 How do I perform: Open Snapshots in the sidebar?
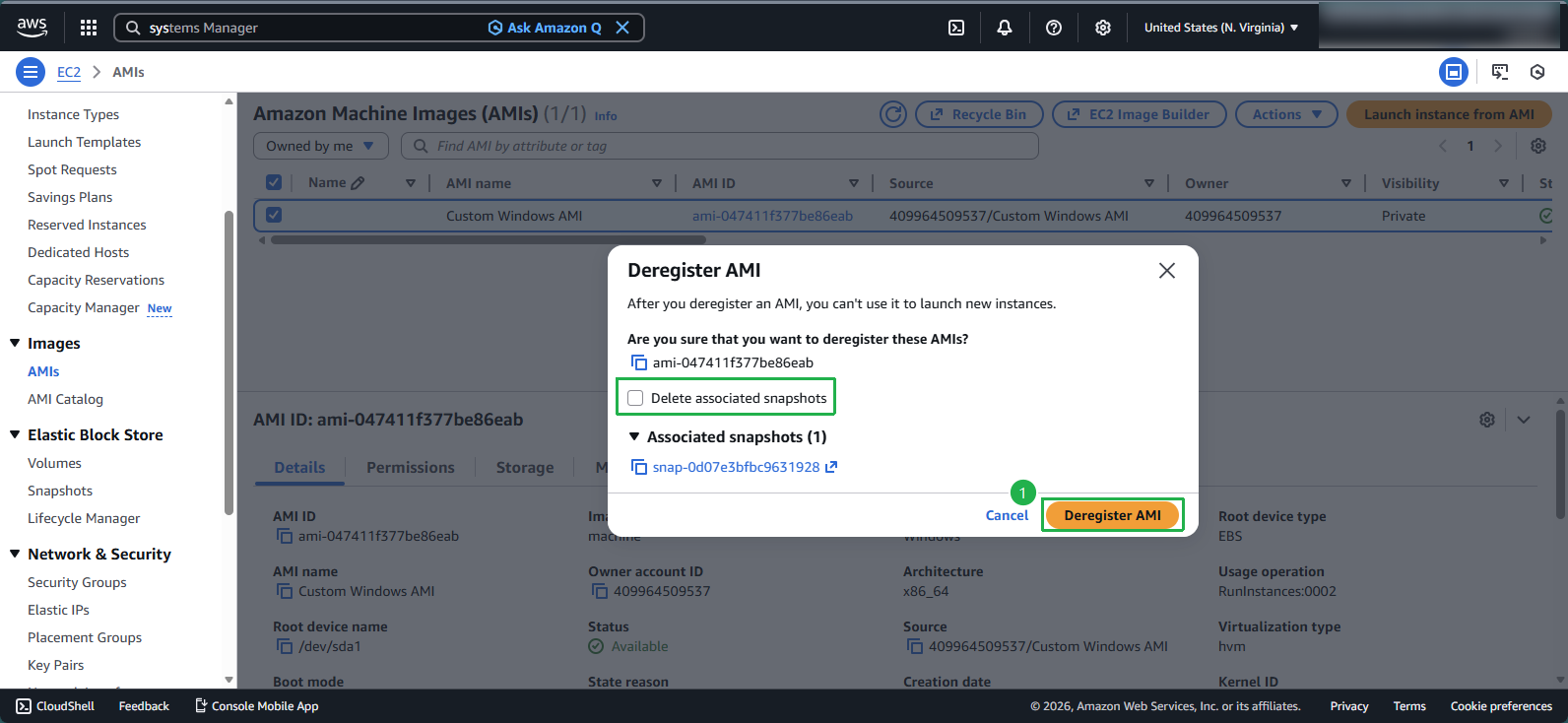coord(60,491)
